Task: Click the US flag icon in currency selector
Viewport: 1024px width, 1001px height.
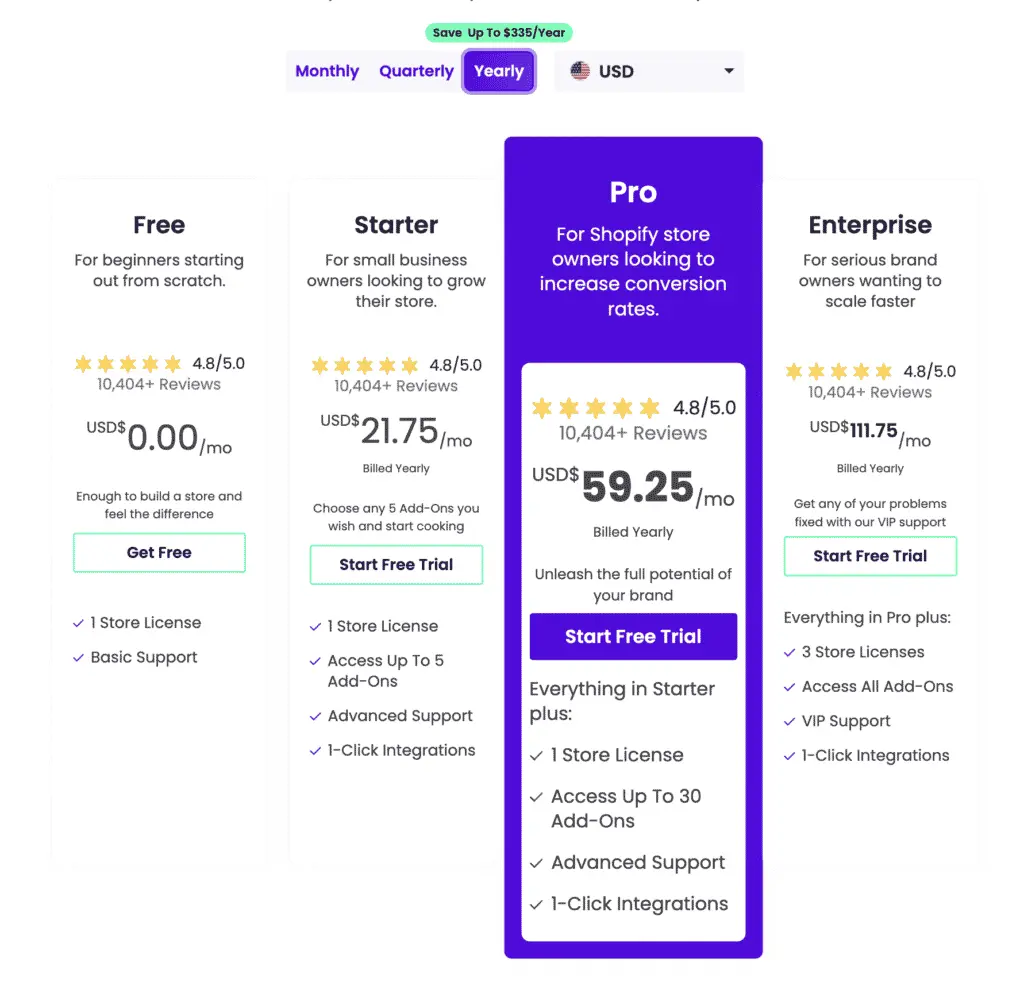Action: click(x=579, y=71)
